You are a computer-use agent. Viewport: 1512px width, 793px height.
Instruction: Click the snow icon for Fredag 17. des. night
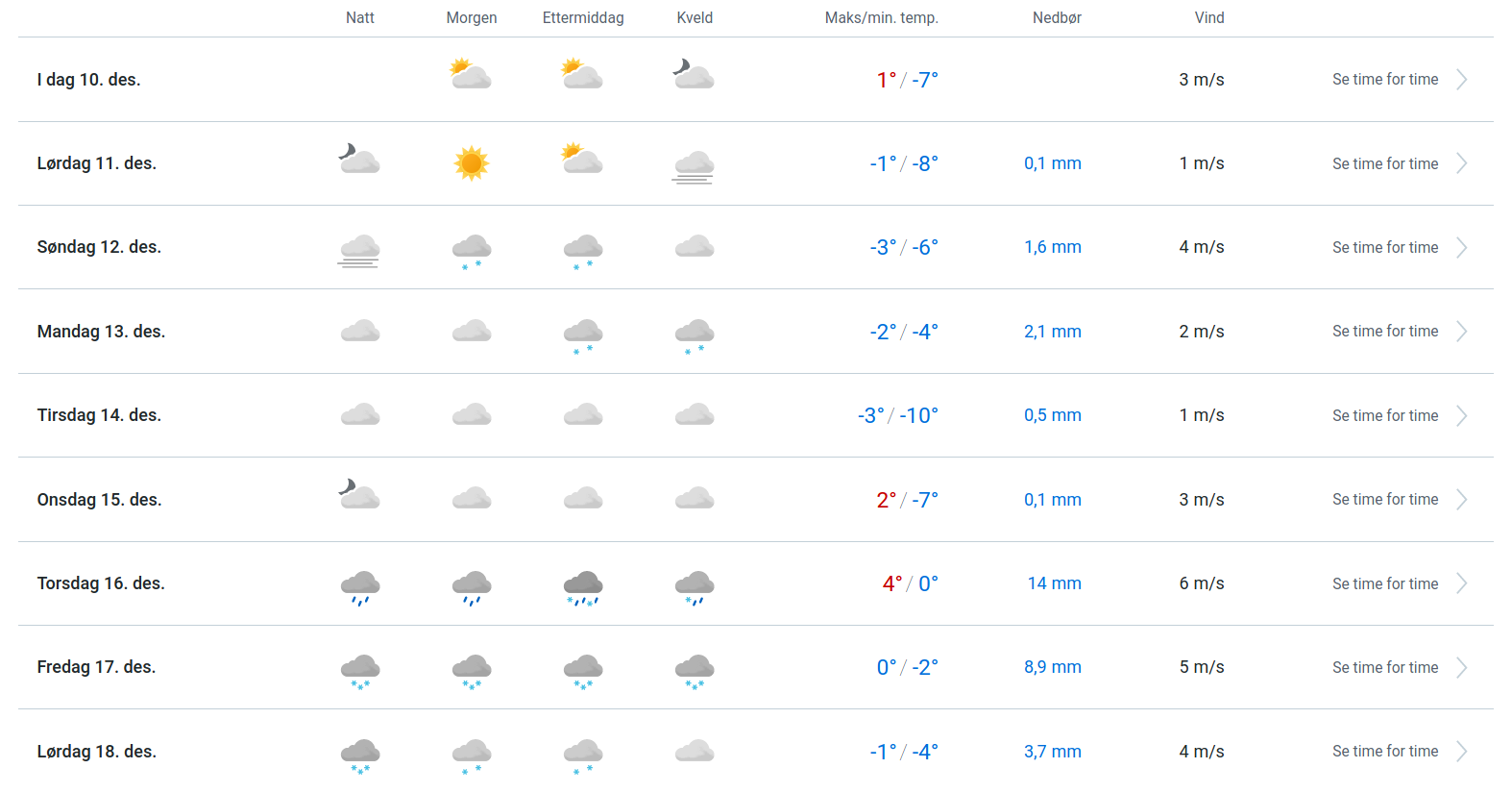coord(360,671)
